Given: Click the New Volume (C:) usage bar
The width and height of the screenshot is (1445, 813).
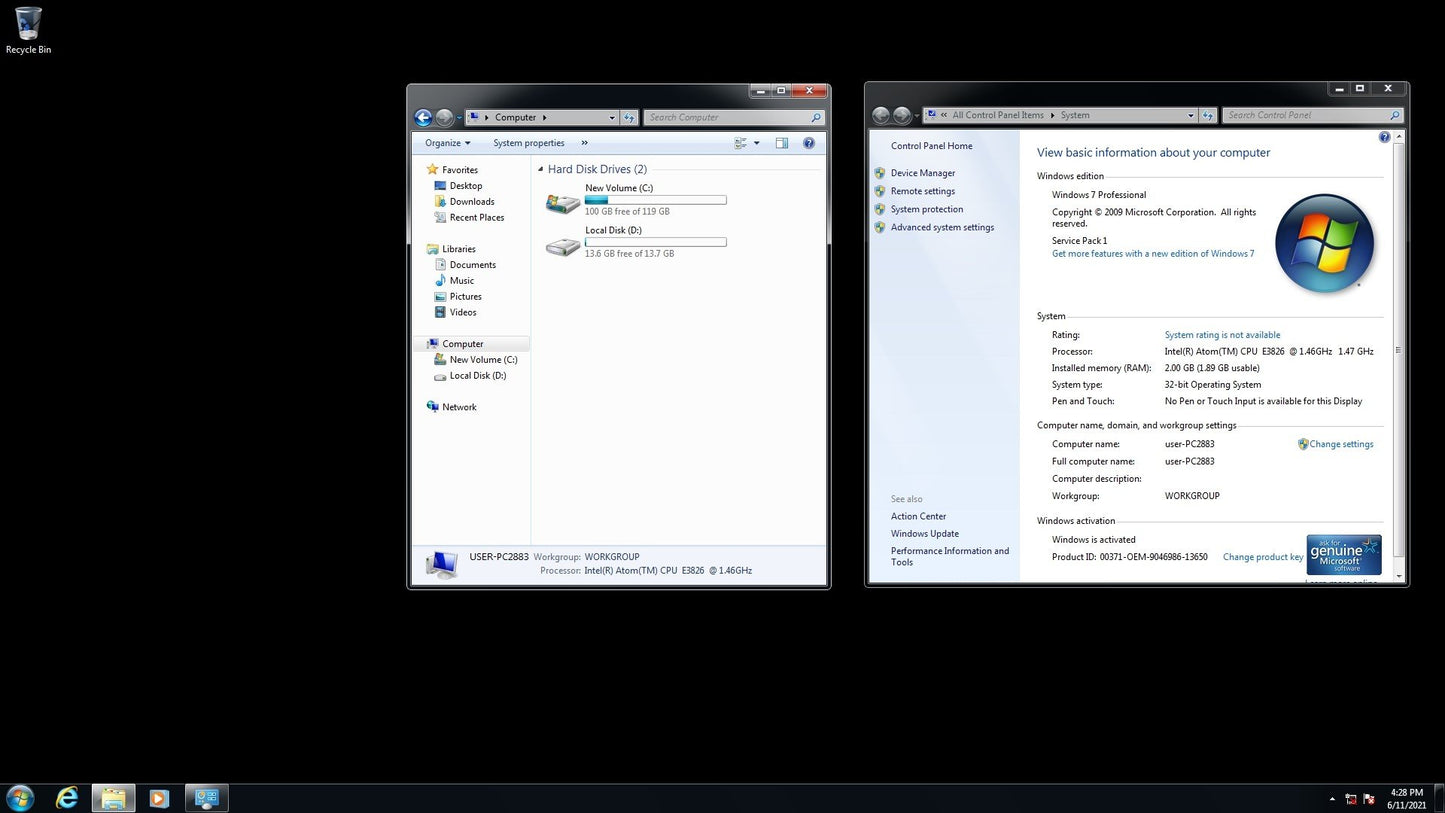Looking at the screenshot, I should pos(656,200).
